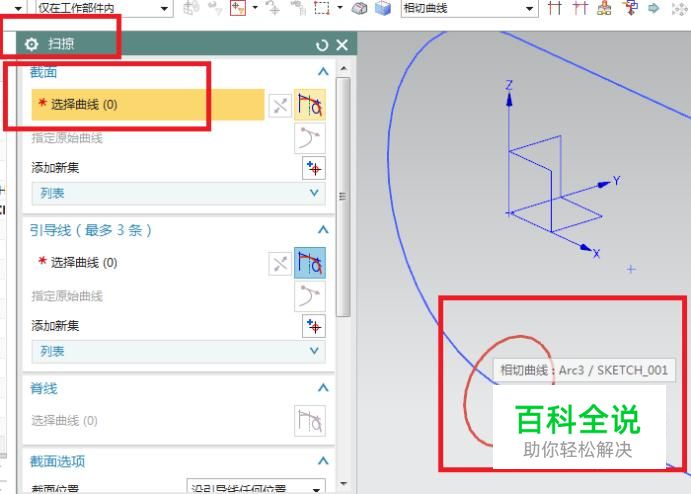Click the 截面 选择曲线 (0) field
The image size is (691, 494).
click(x=148, y=104)
